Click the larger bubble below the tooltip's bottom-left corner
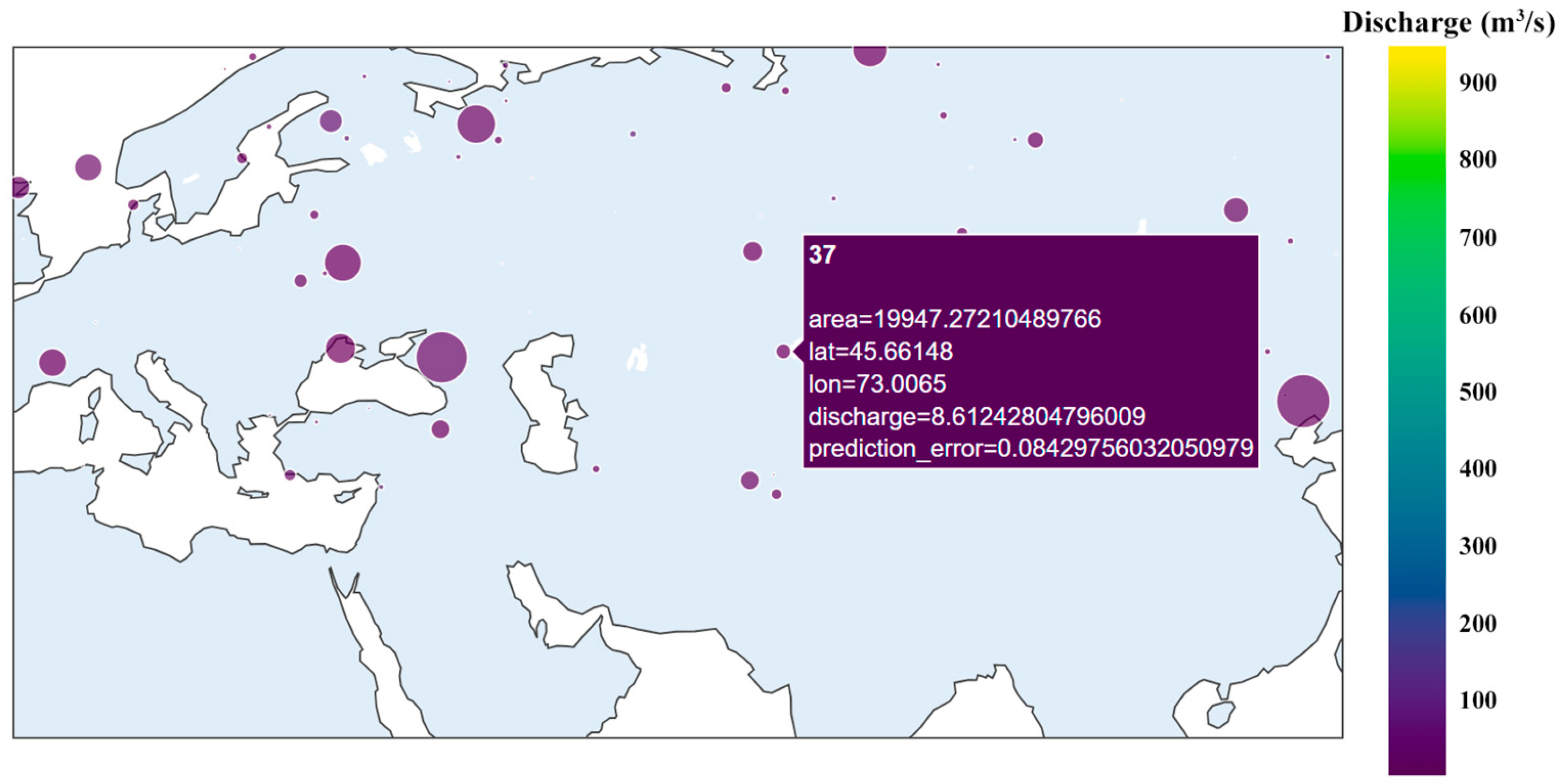 tap(749, 481)
